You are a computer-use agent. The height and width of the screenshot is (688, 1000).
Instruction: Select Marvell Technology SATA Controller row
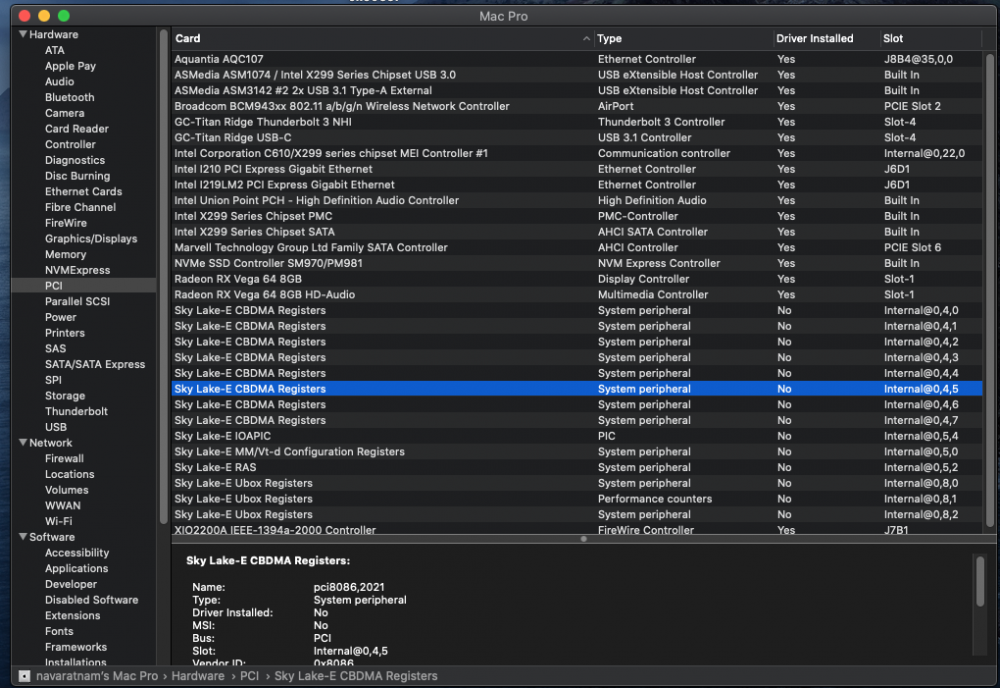coord(577,247)
